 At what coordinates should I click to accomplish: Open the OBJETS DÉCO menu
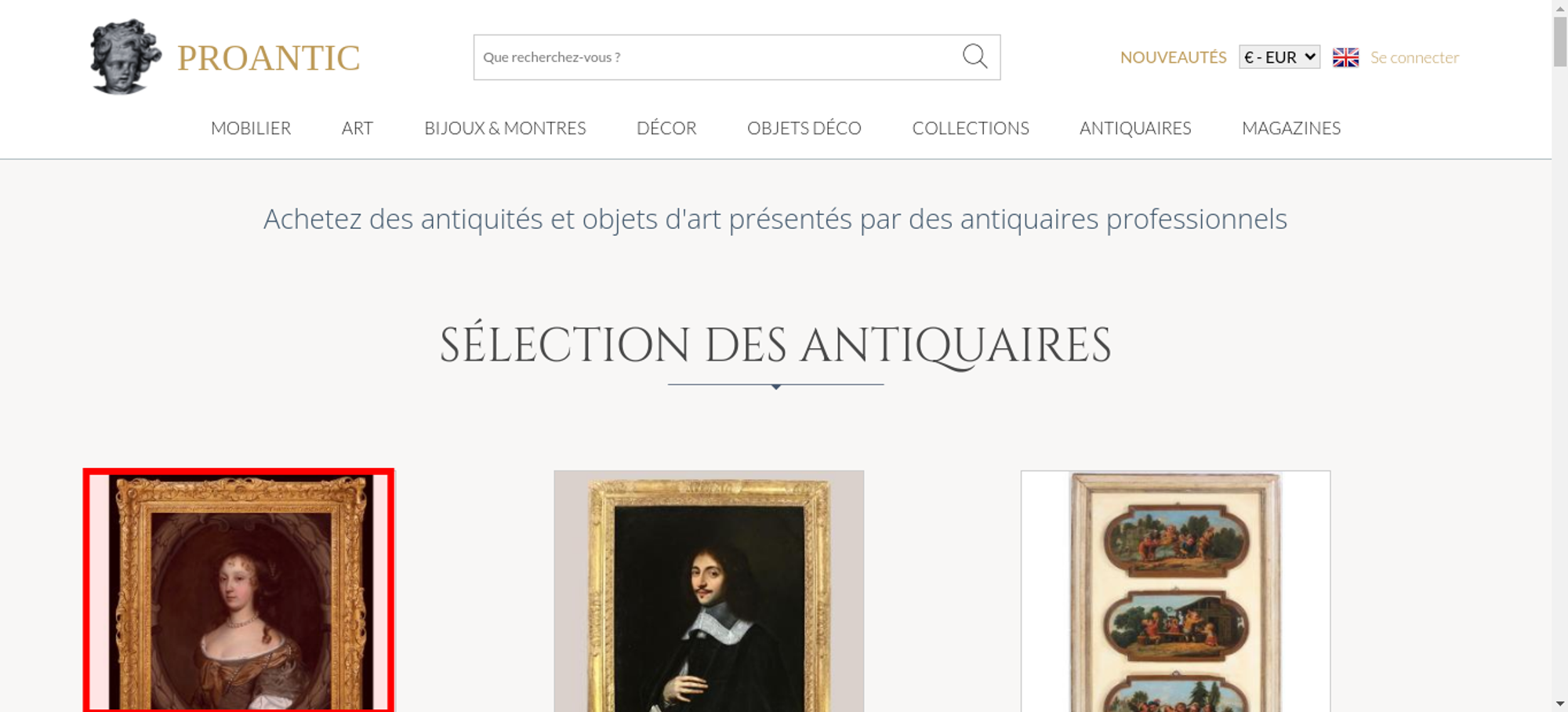804,128
